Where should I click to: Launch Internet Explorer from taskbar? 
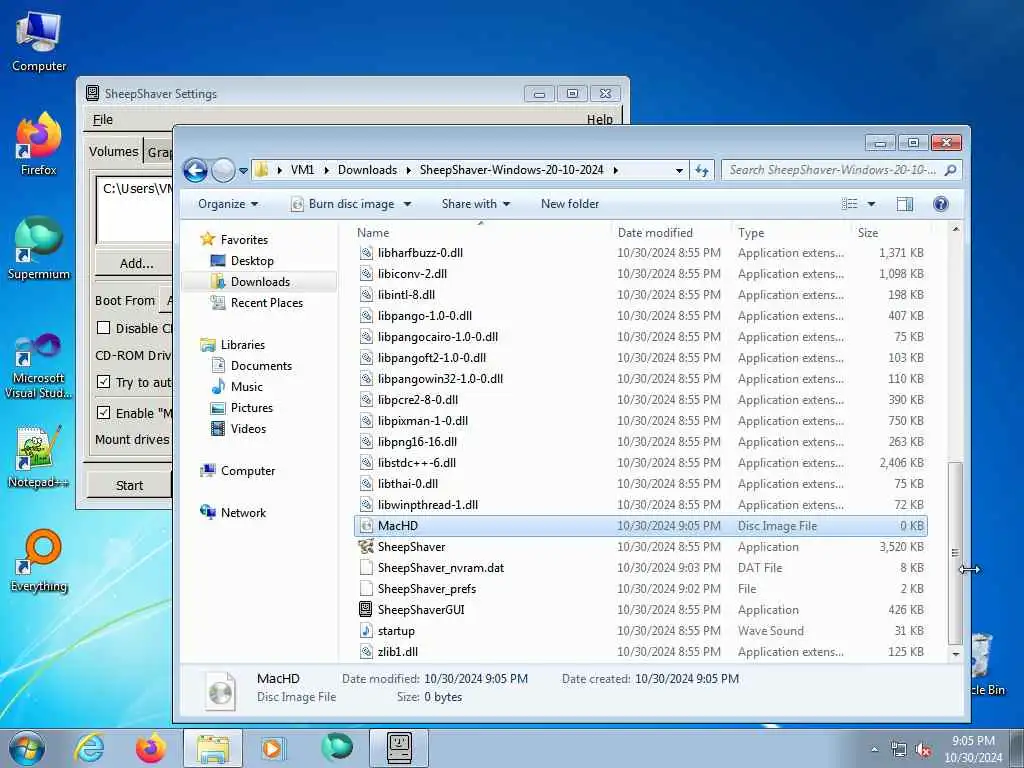pos(89,748)
